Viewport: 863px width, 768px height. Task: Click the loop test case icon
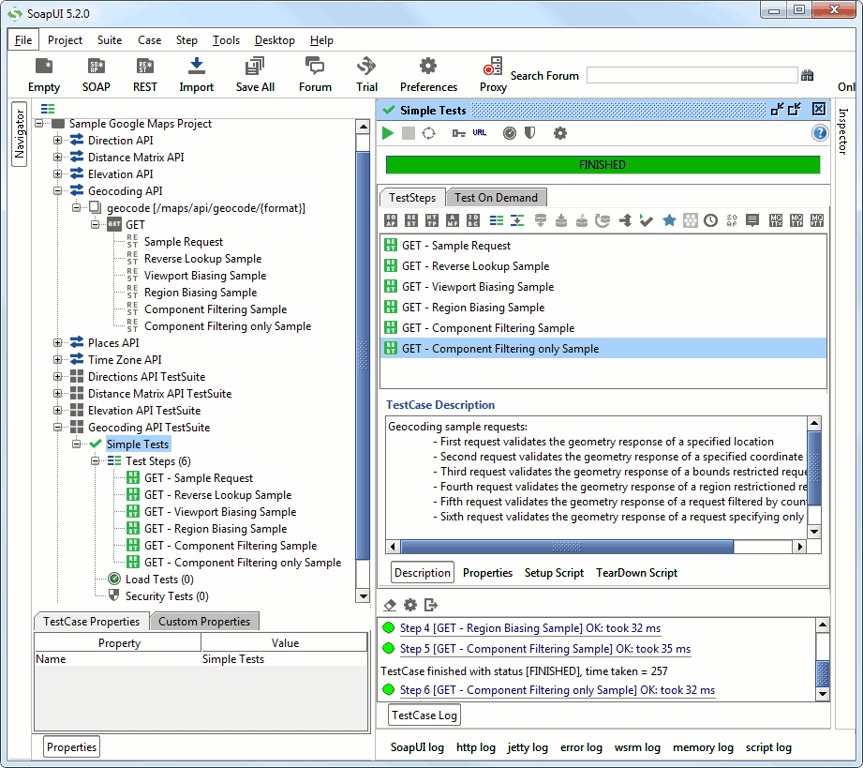click(x=429, y=133)
